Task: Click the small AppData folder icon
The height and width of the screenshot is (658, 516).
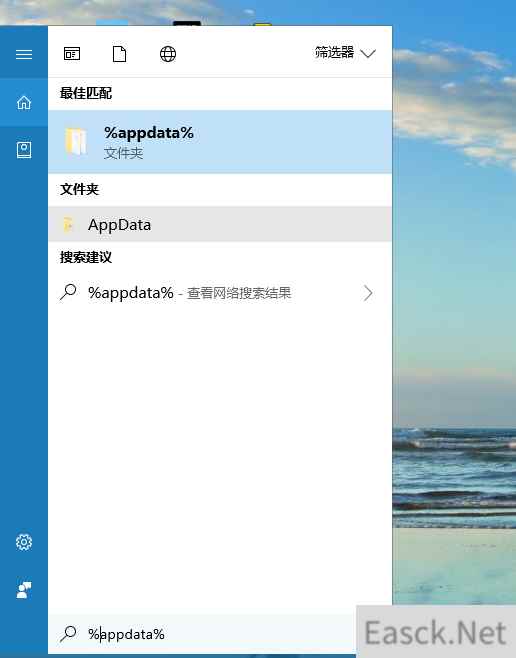Action: [68, 225]
